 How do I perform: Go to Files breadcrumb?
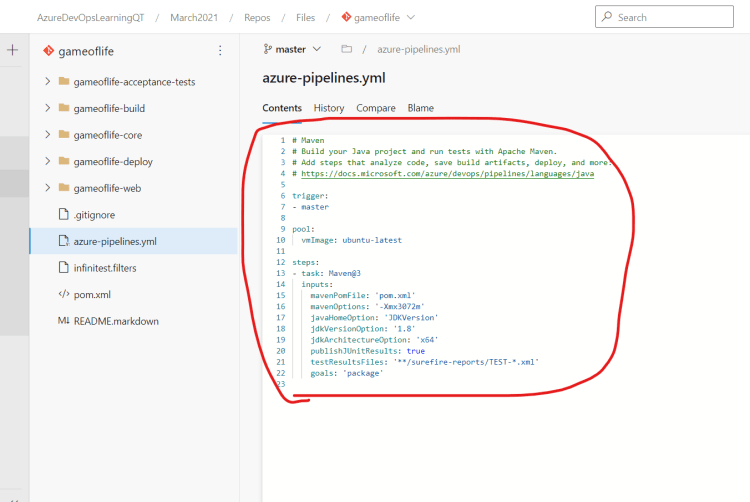click(305, 18)
